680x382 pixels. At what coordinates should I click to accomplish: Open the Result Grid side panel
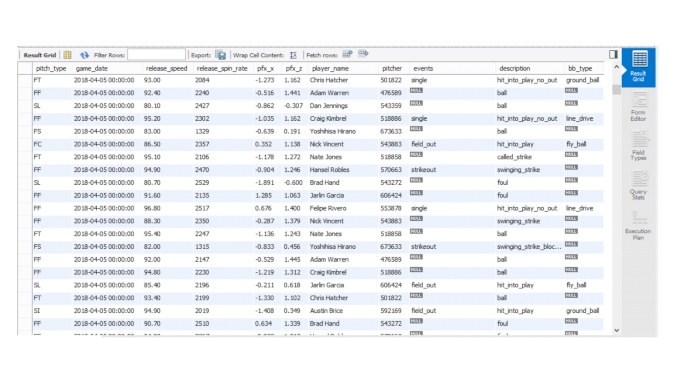tap(638, 67)
